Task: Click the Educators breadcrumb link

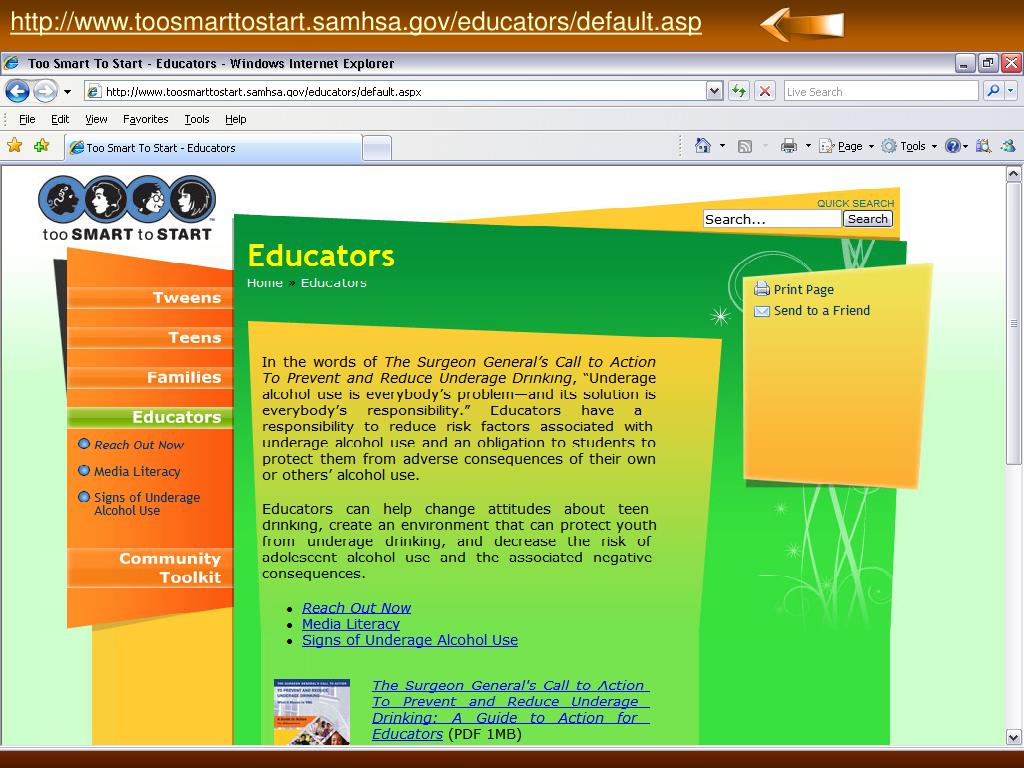Action: pyautogui.click(x=334, y=283)
